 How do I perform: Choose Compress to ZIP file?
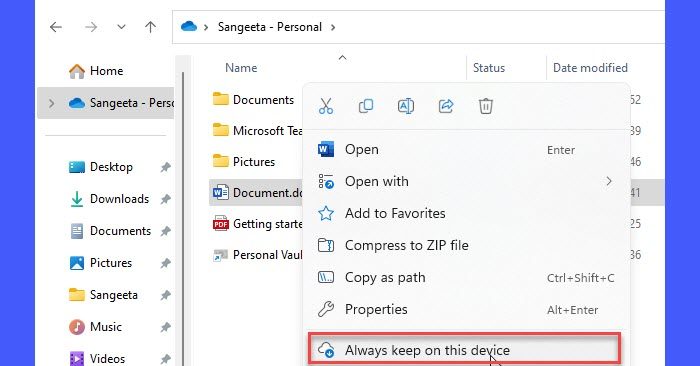pyautogui.click(x=466, y=245)
